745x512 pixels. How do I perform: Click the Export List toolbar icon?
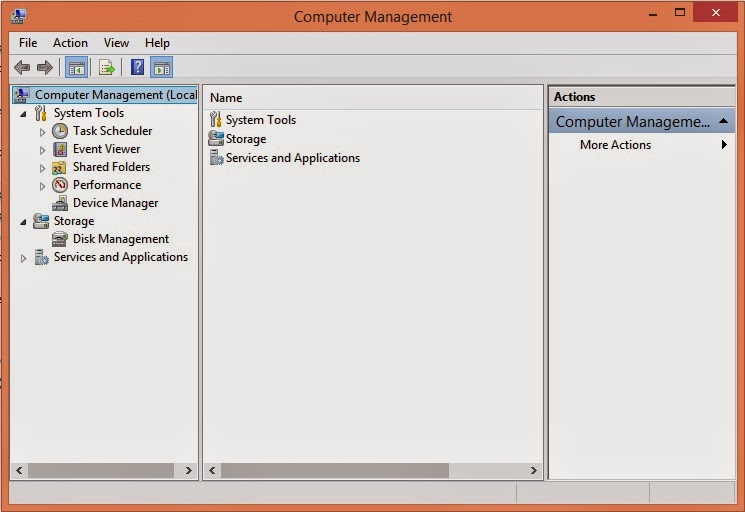tap(106, 67)
